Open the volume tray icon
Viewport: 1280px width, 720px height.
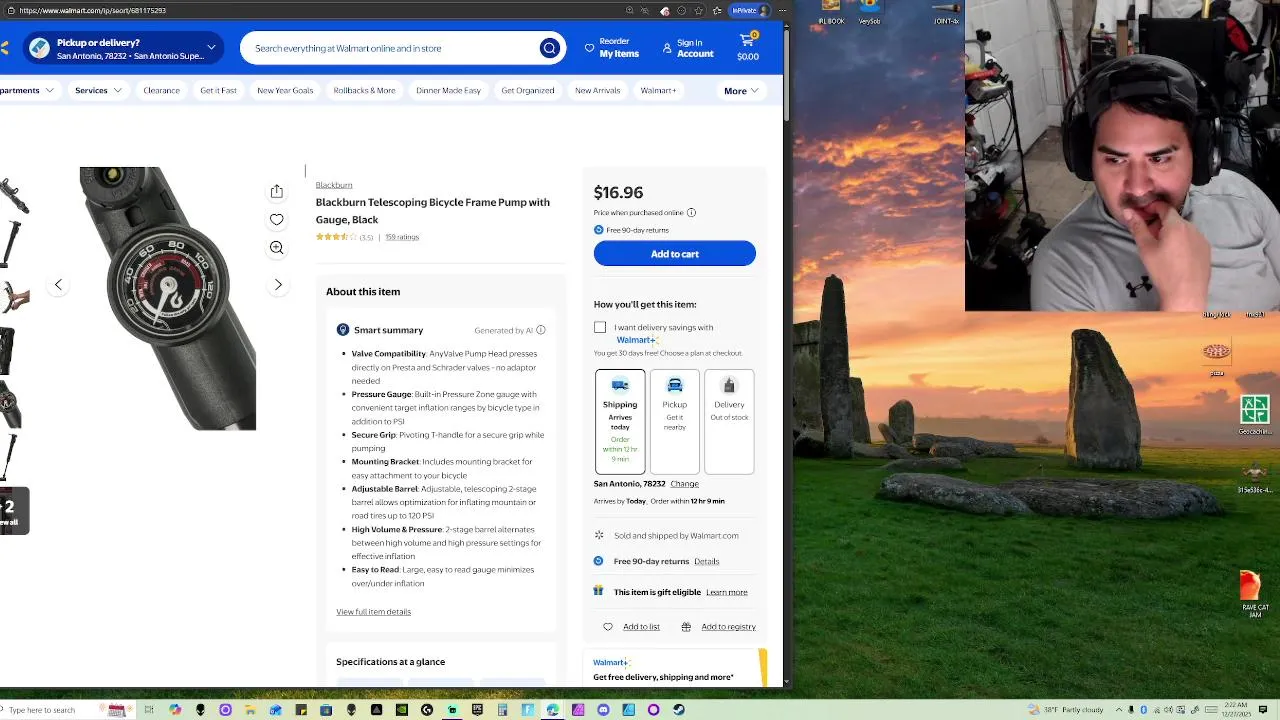click(1168, 710)
